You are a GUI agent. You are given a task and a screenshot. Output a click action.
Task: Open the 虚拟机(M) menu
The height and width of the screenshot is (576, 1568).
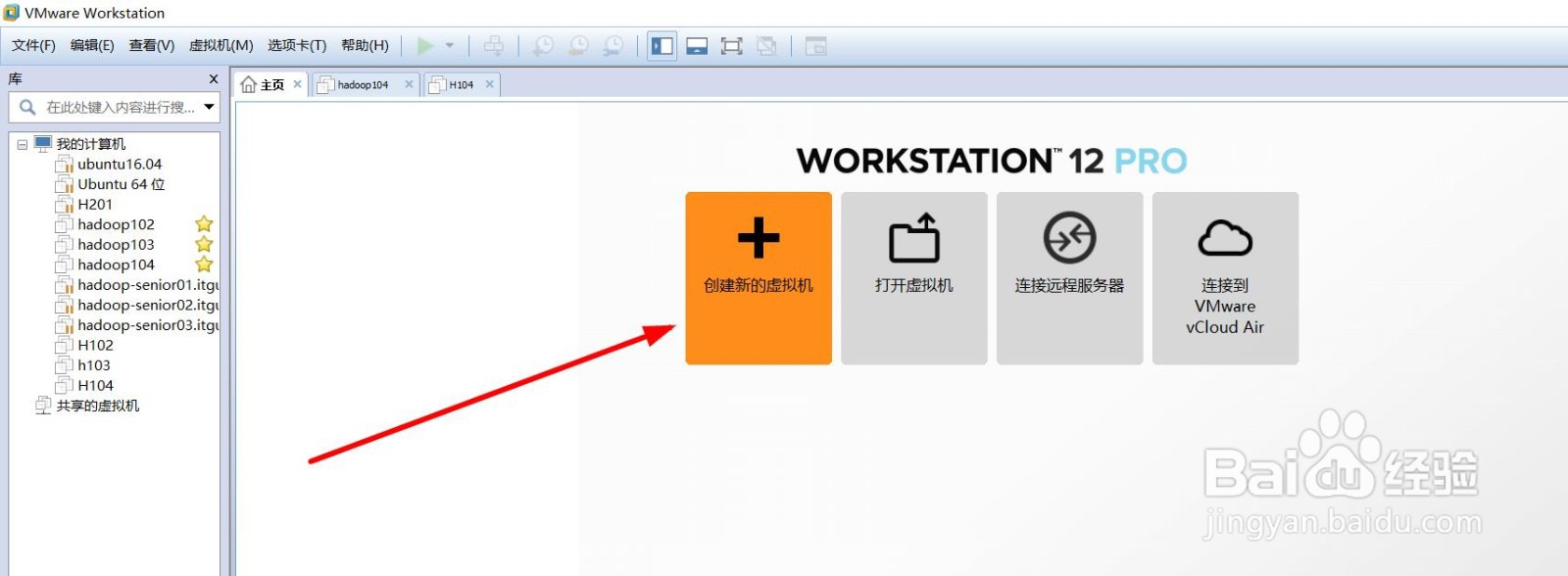(x=220, y=45)
